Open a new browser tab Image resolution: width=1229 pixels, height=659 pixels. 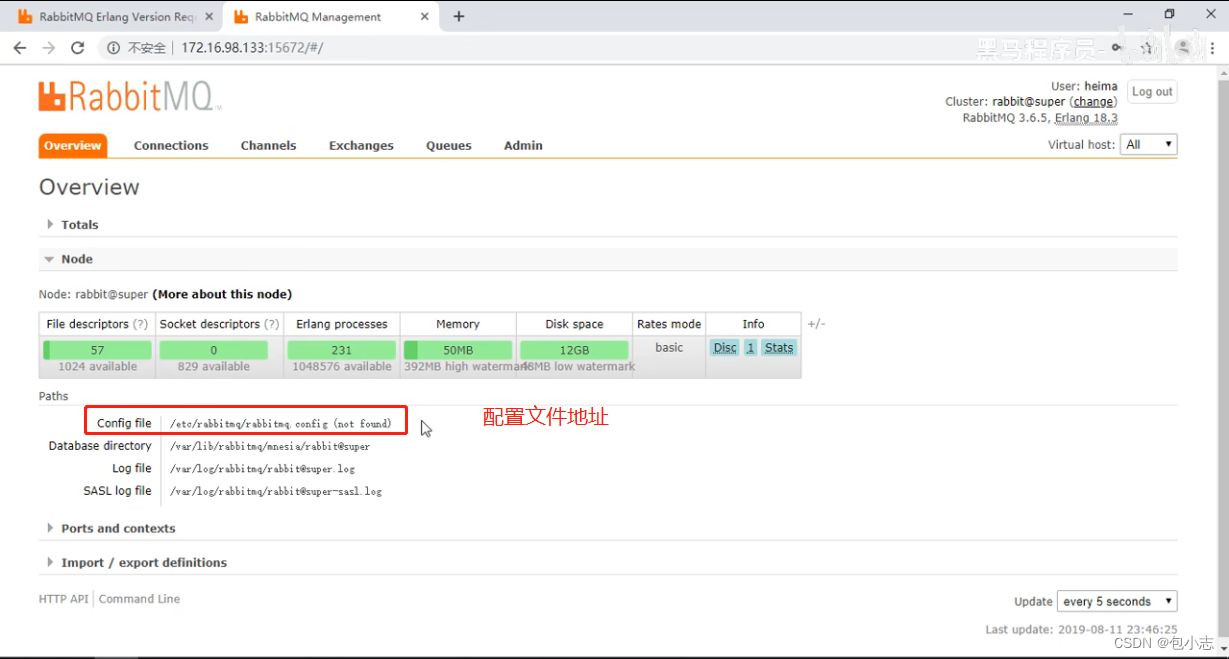[459, 17]
